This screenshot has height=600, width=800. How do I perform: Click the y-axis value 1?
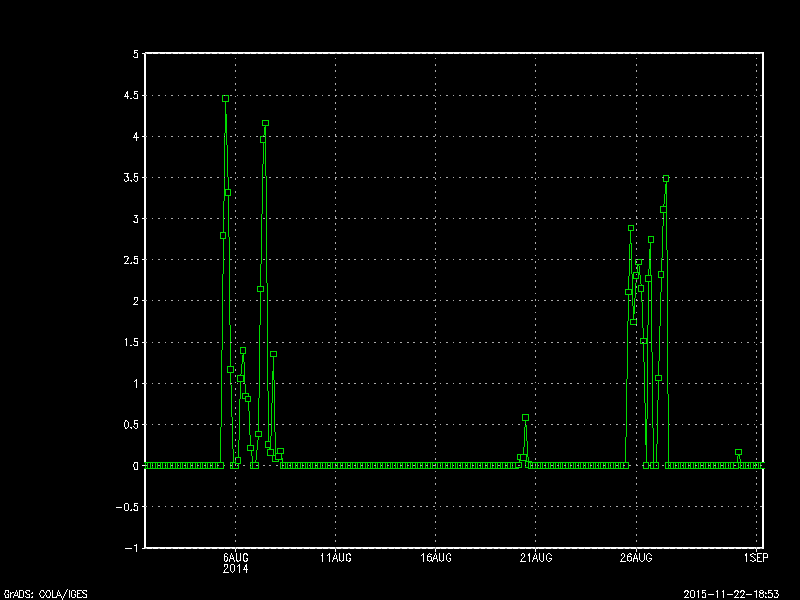(x=135, y=383)
